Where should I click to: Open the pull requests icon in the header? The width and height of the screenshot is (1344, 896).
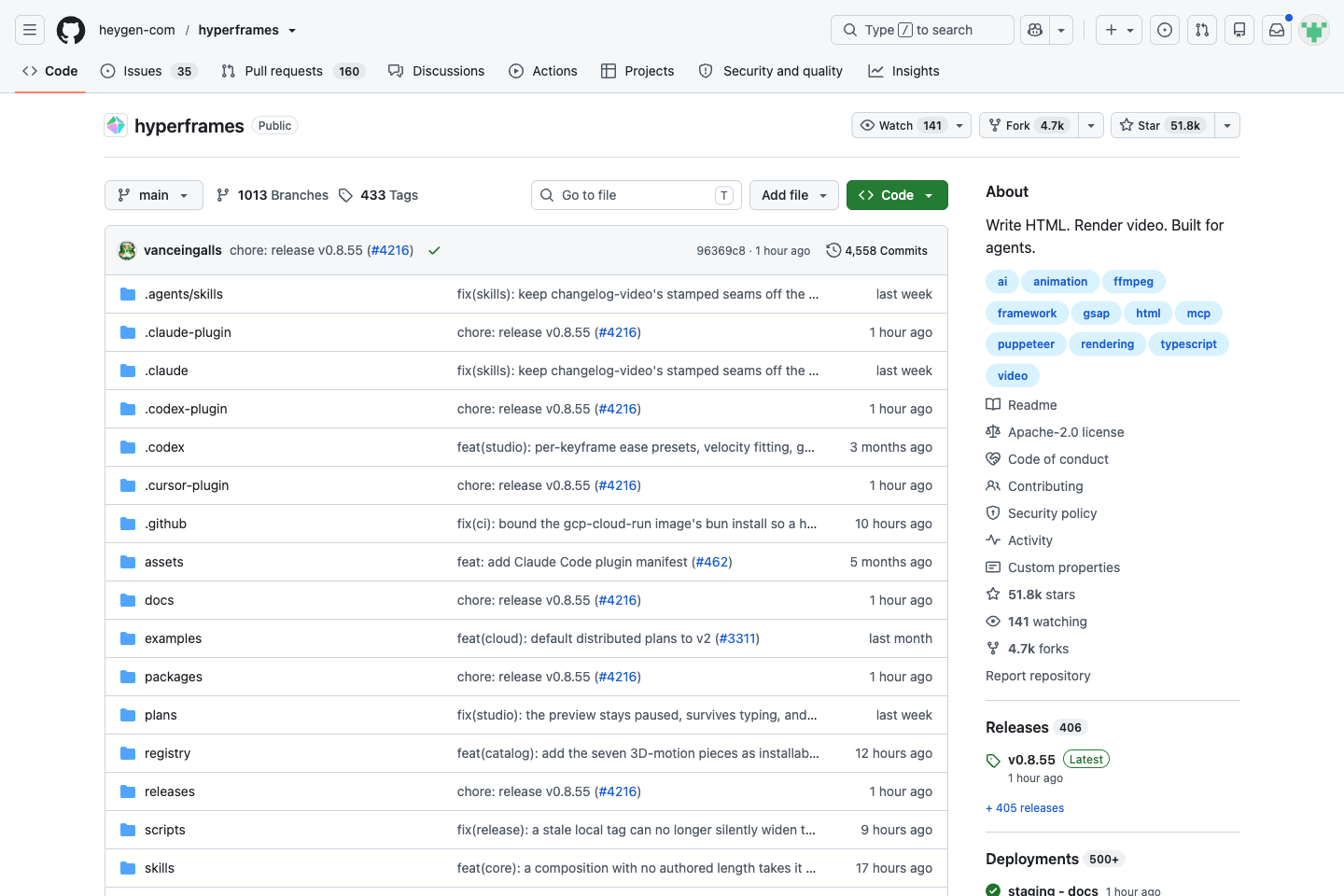point(1202,30)
